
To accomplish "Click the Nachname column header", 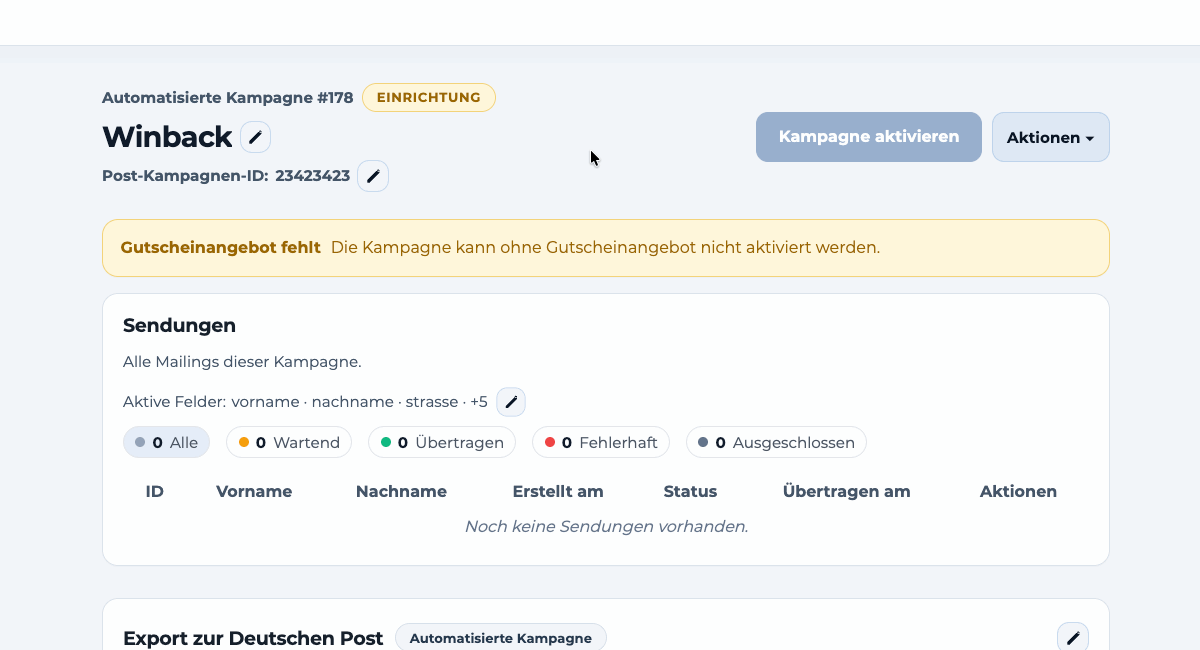I will (401, 491).
